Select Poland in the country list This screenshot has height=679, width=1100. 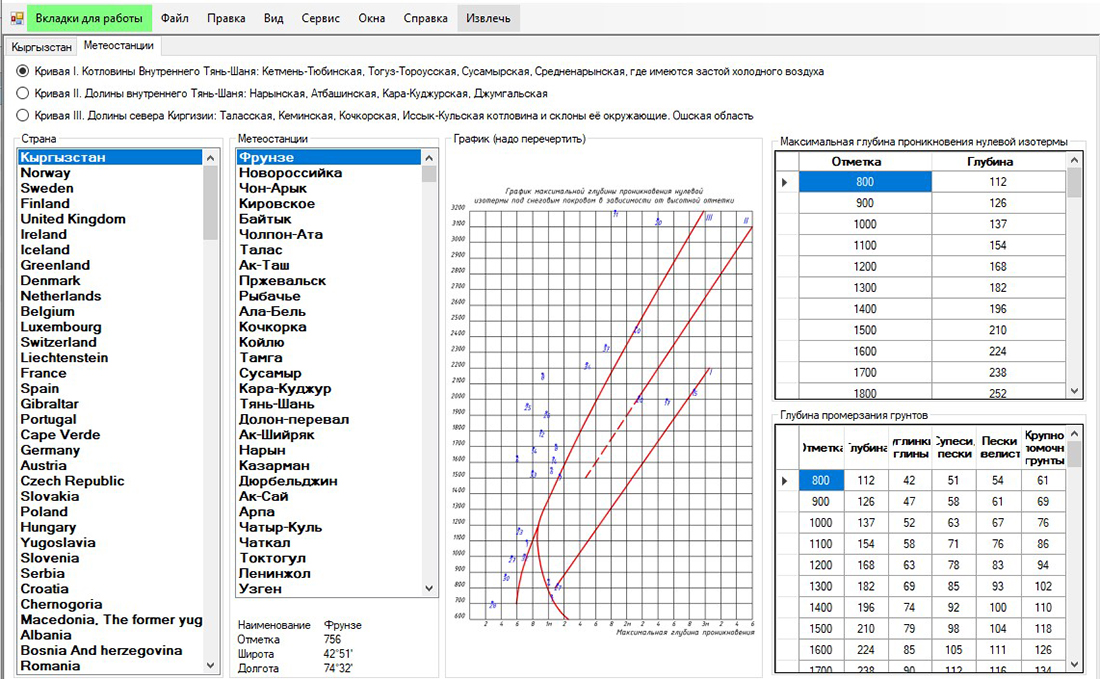(110, 512)
